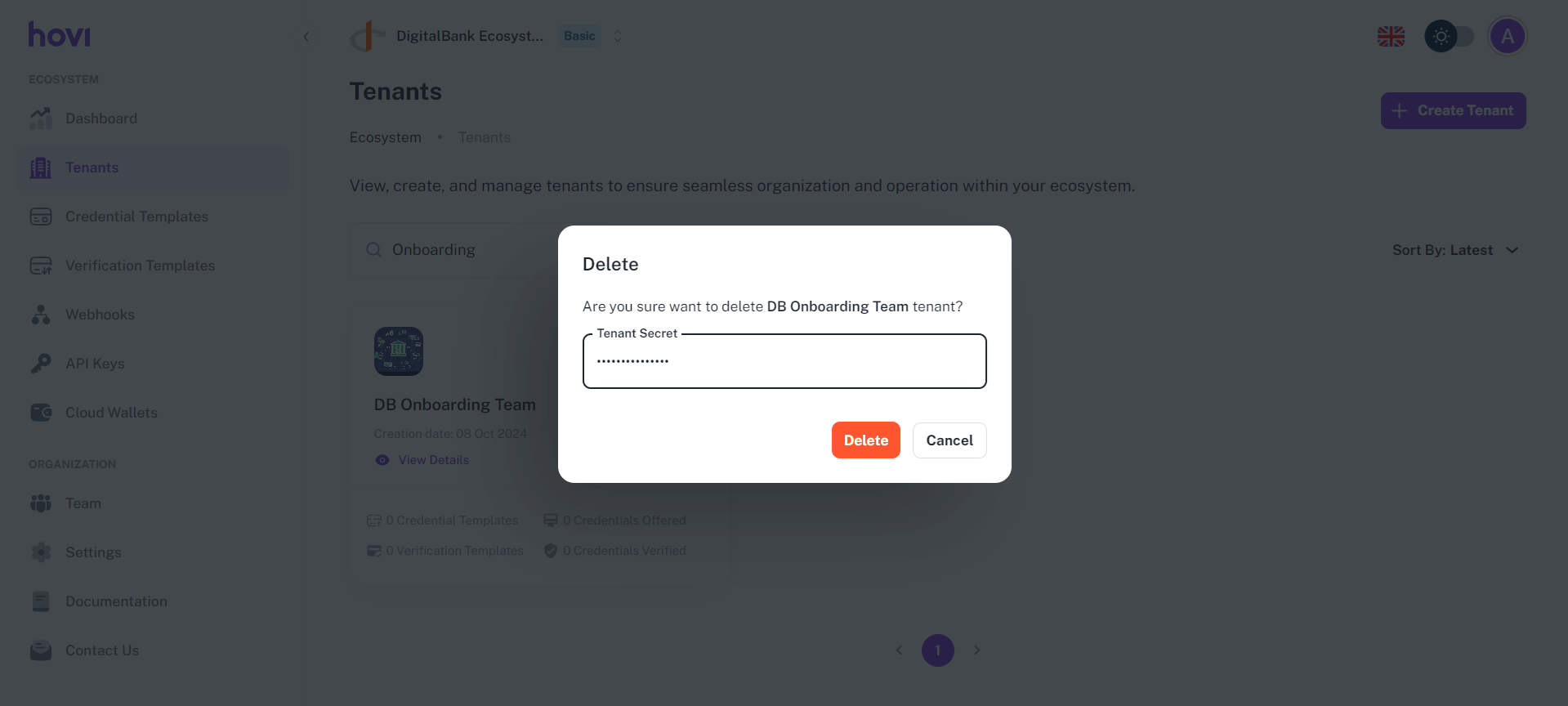The height and width of the screenshot is (706, 1568).
Task: Open language selector UK flag icon
Action: [x=1391, y=36]
